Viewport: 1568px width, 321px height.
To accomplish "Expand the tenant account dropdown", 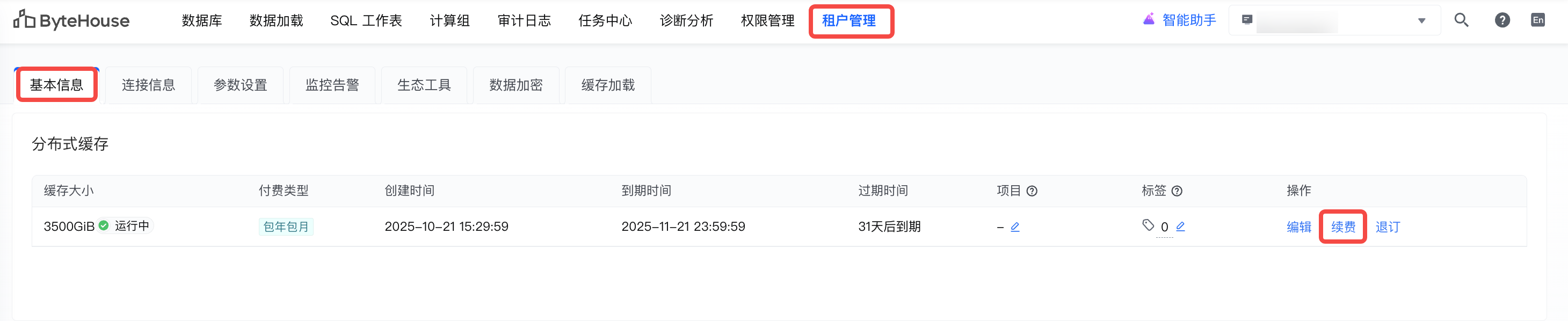I will (1421, 21).
